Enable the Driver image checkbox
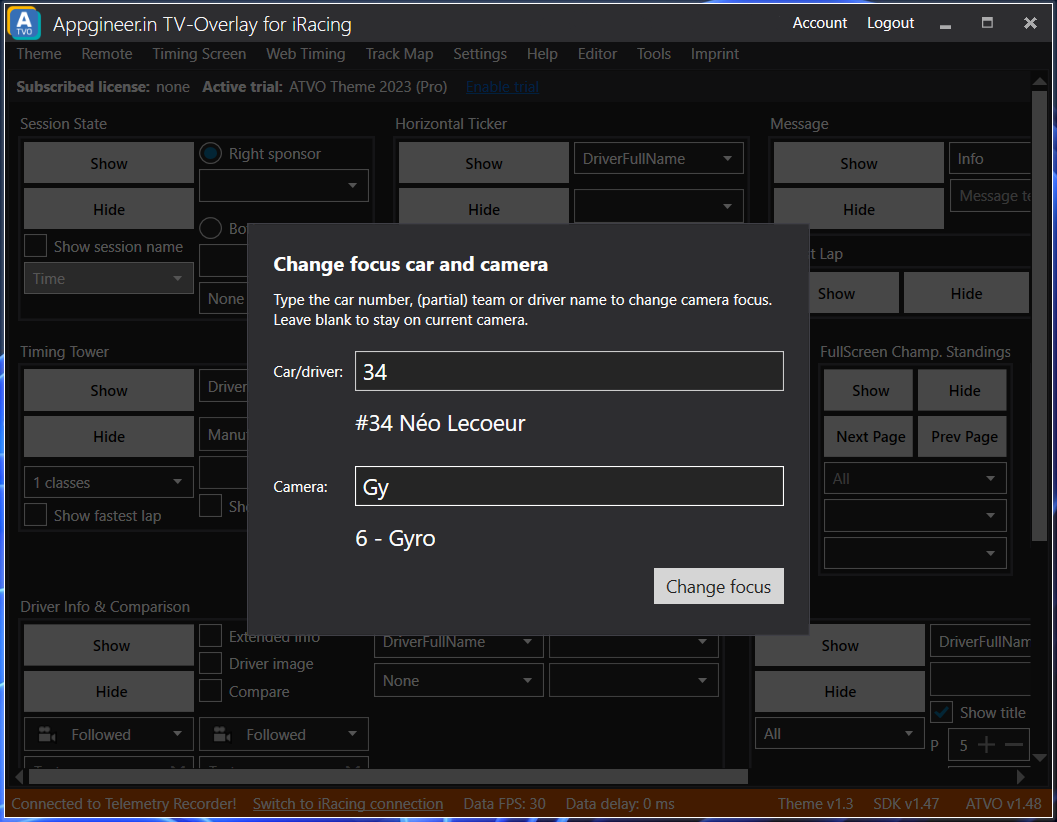1057x822 pixels. pos(210,663)
